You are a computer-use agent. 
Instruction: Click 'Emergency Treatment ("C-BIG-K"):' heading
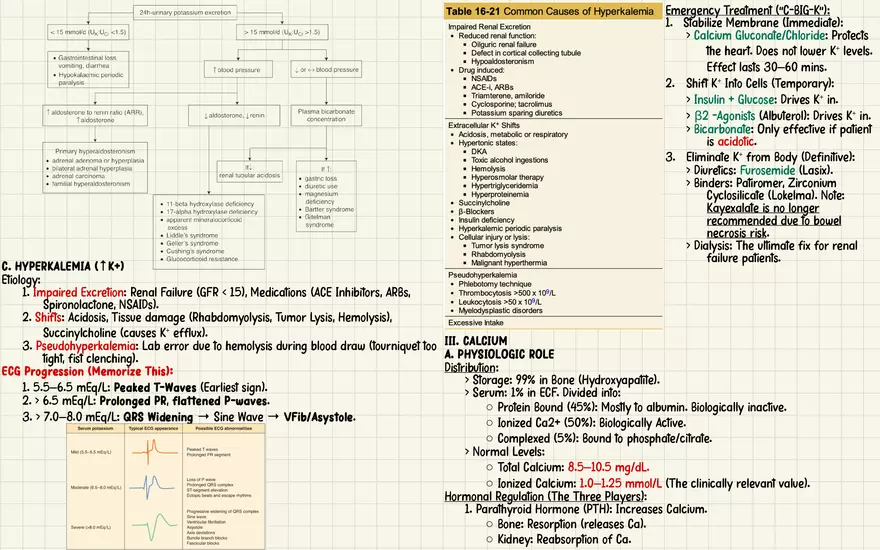[x=748, y=10]
